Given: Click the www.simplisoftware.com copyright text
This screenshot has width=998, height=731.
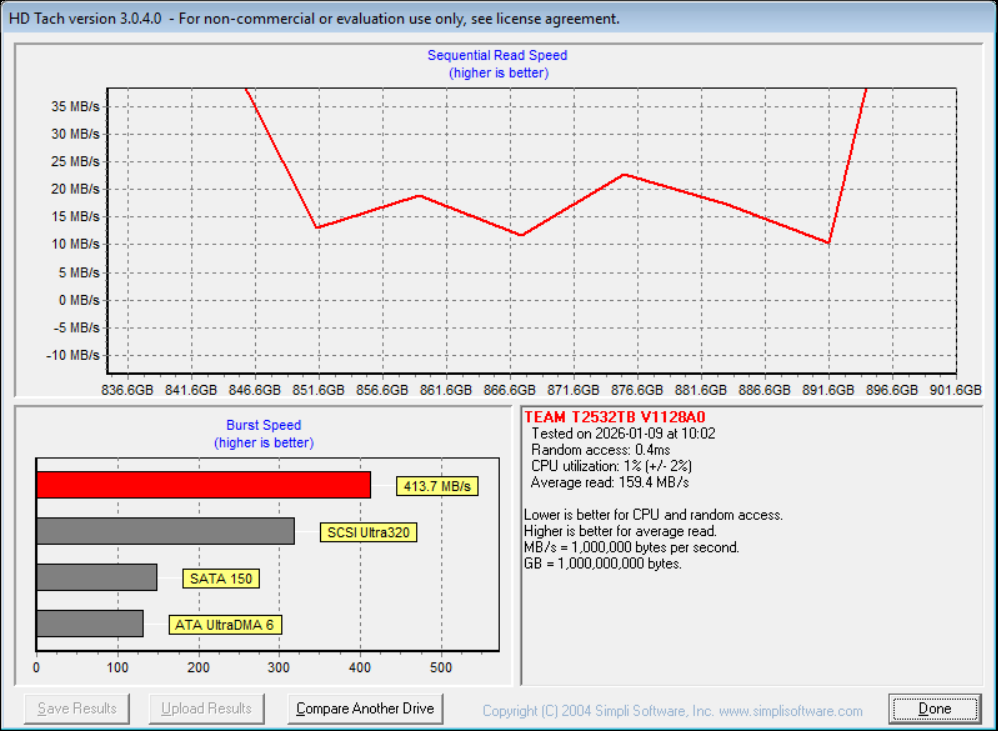Looking at the screenshot, I should [x=672, y=711].
